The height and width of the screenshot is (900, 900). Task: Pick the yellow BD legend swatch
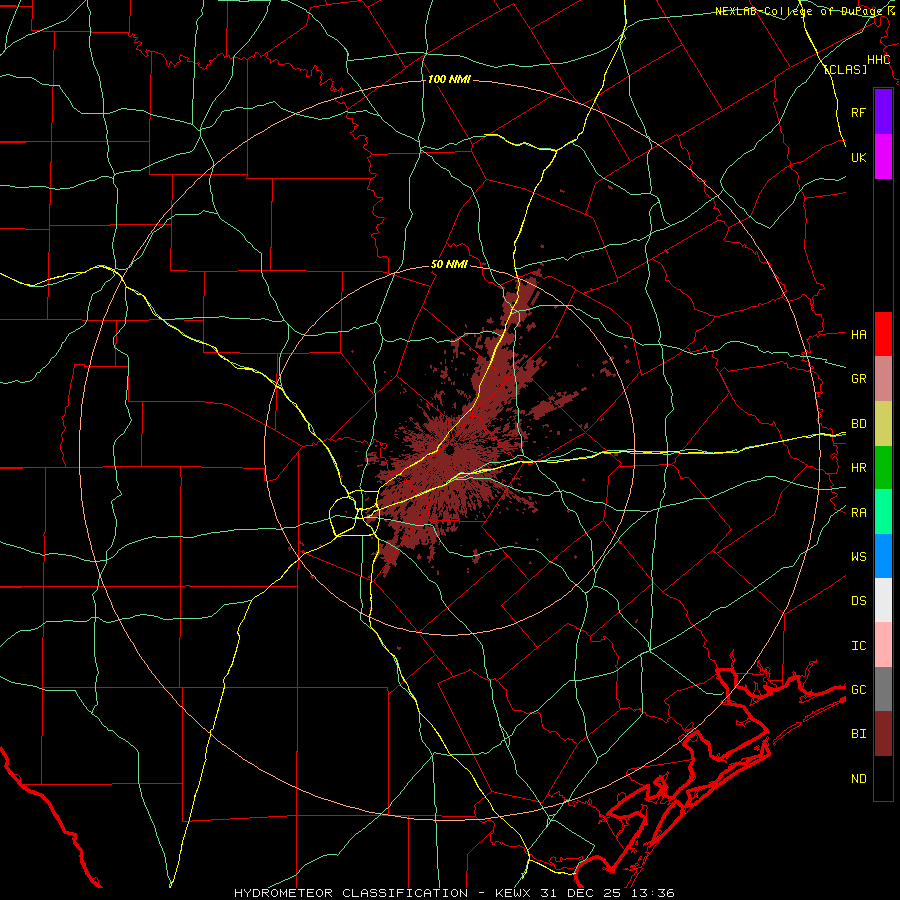(x=883, y=424)
